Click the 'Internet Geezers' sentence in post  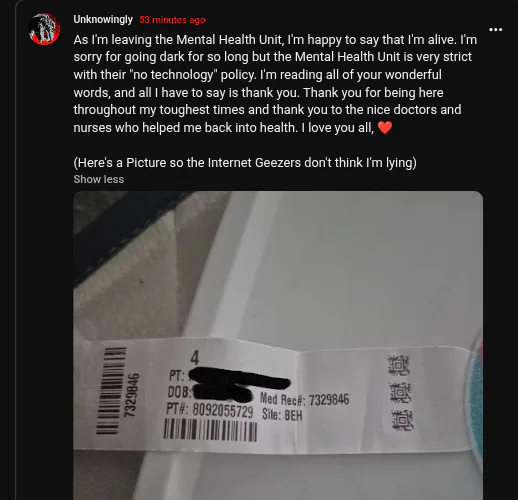[x=245, y=163]
